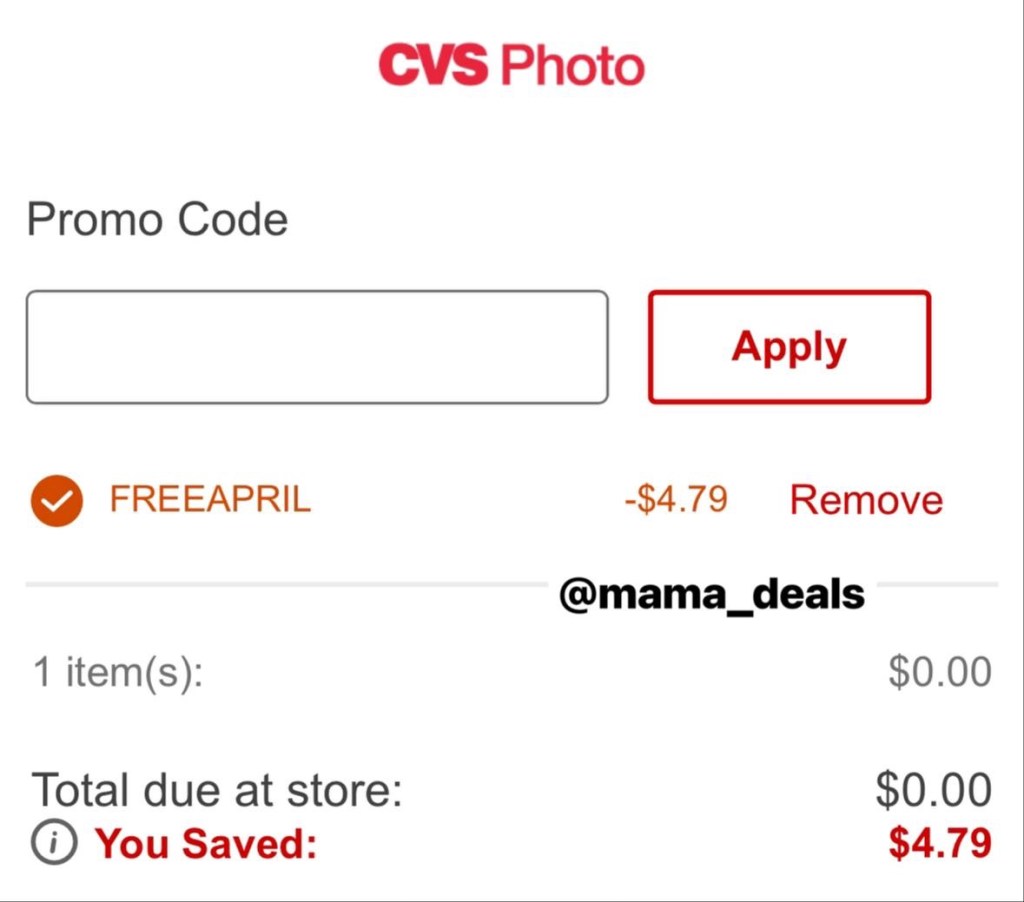Click the -$4.79 discount amount
This screenshot has width=1024, height=902.
pyautogui.click(x=675, y=499)
